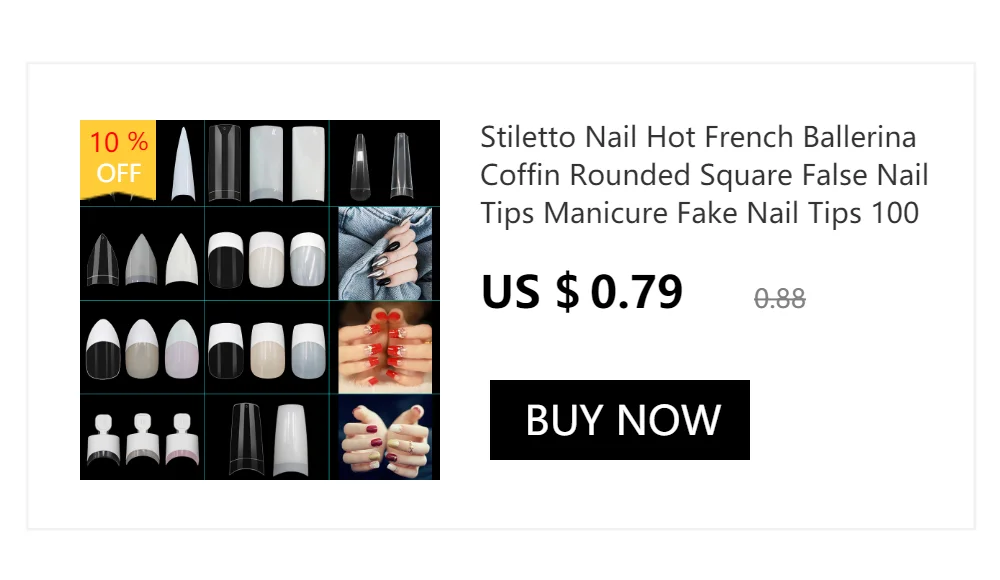The image size is (1000, 580).
Task: Select the clear and white tapered tips thumbnail
Action: [267, 437]
